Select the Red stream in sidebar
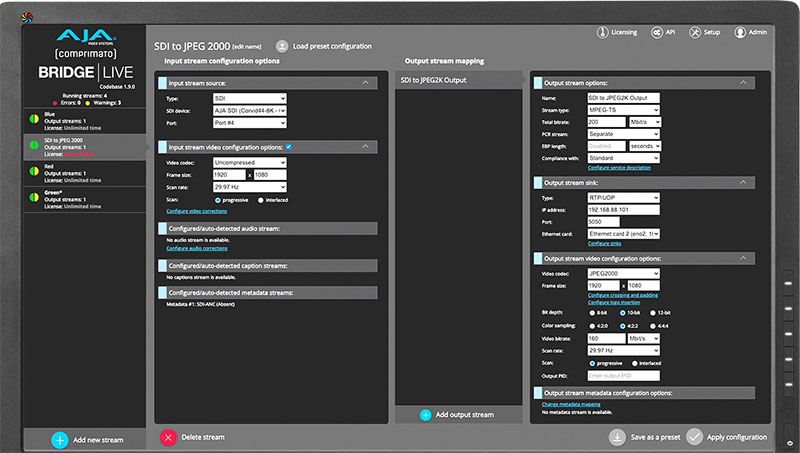The image size is (800, 453). pyautogui.click(x=85, y=173)
